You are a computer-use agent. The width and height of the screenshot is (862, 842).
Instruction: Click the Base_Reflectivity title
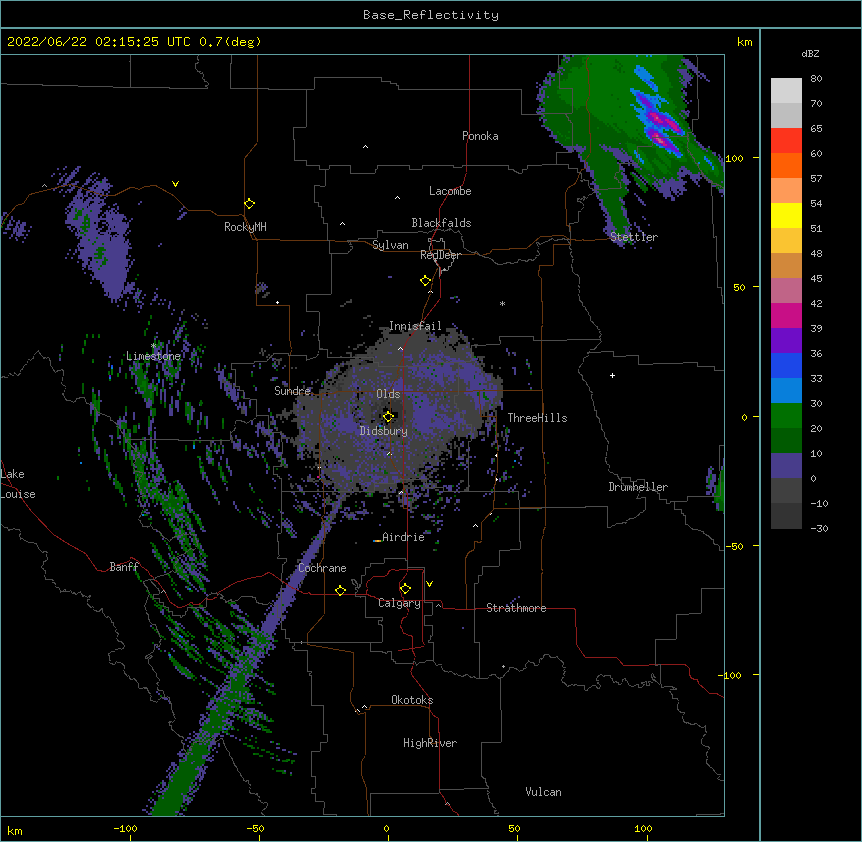pyautogui.click(x=431, y=15)
